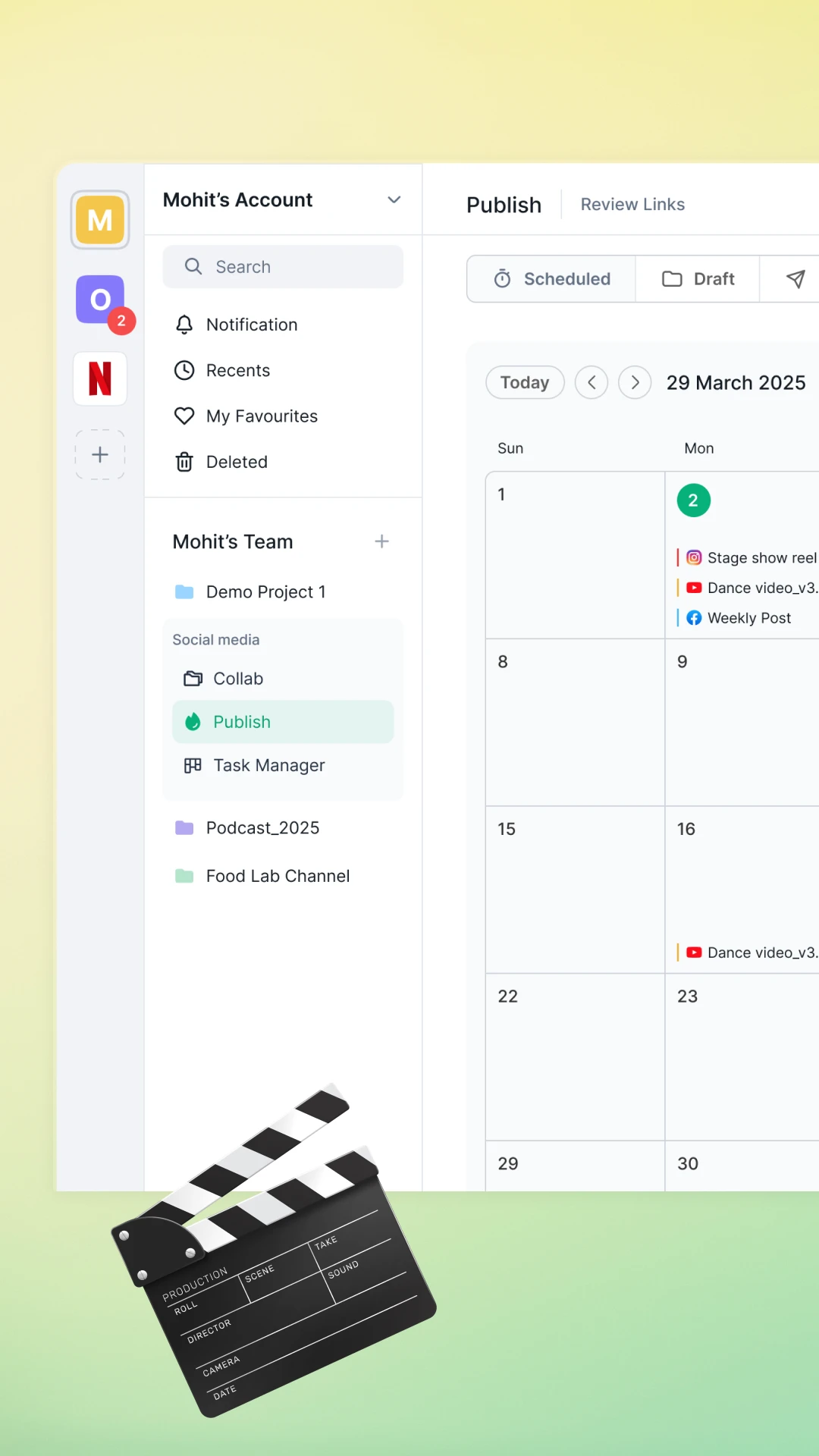Go to next month with right chevron
The width and height of the screenshot is (819, 1456).
(635, 382)
